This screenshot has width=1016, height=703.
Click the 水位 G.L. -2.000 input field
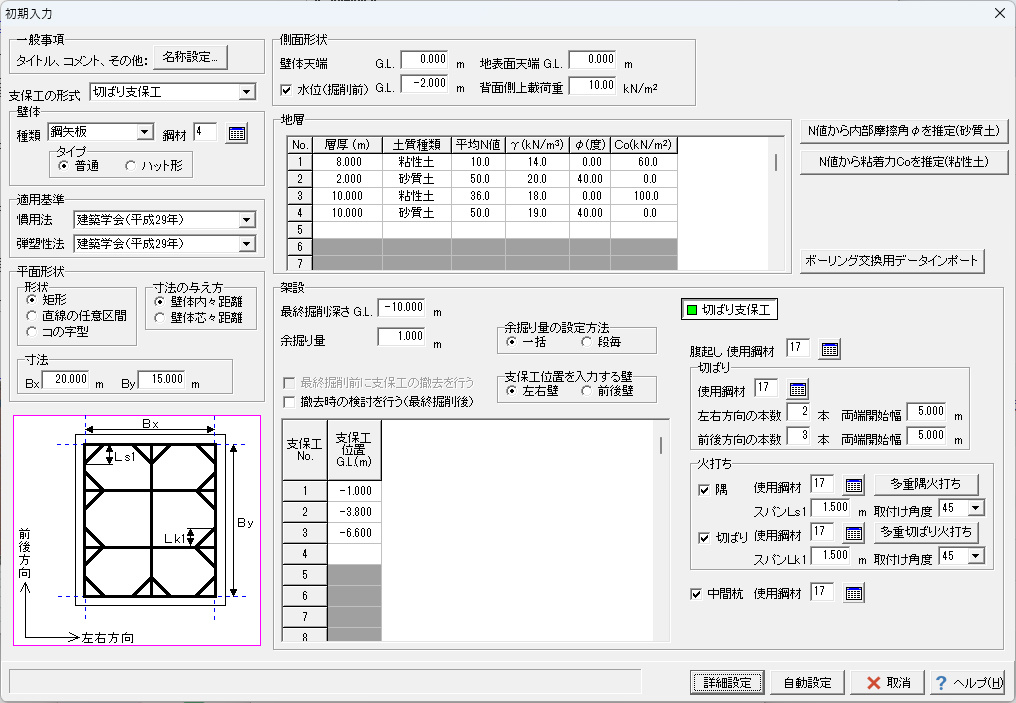point(424,84)
